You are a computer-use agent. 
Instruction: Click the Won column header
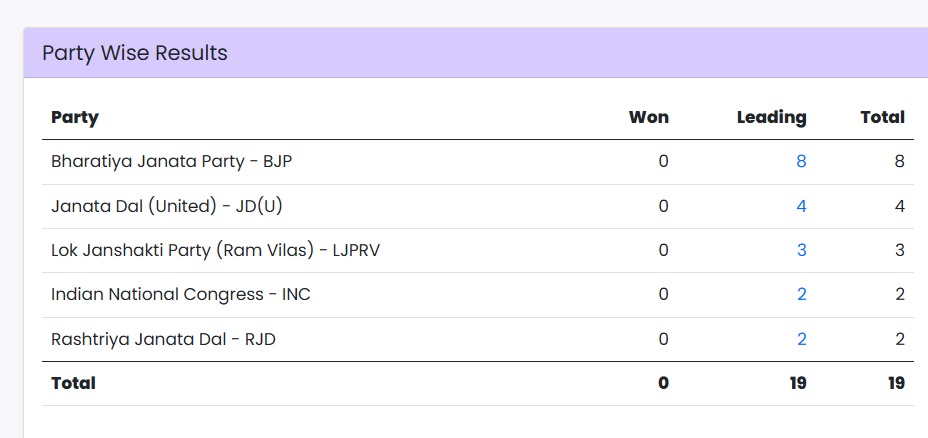tap(648, 117)
